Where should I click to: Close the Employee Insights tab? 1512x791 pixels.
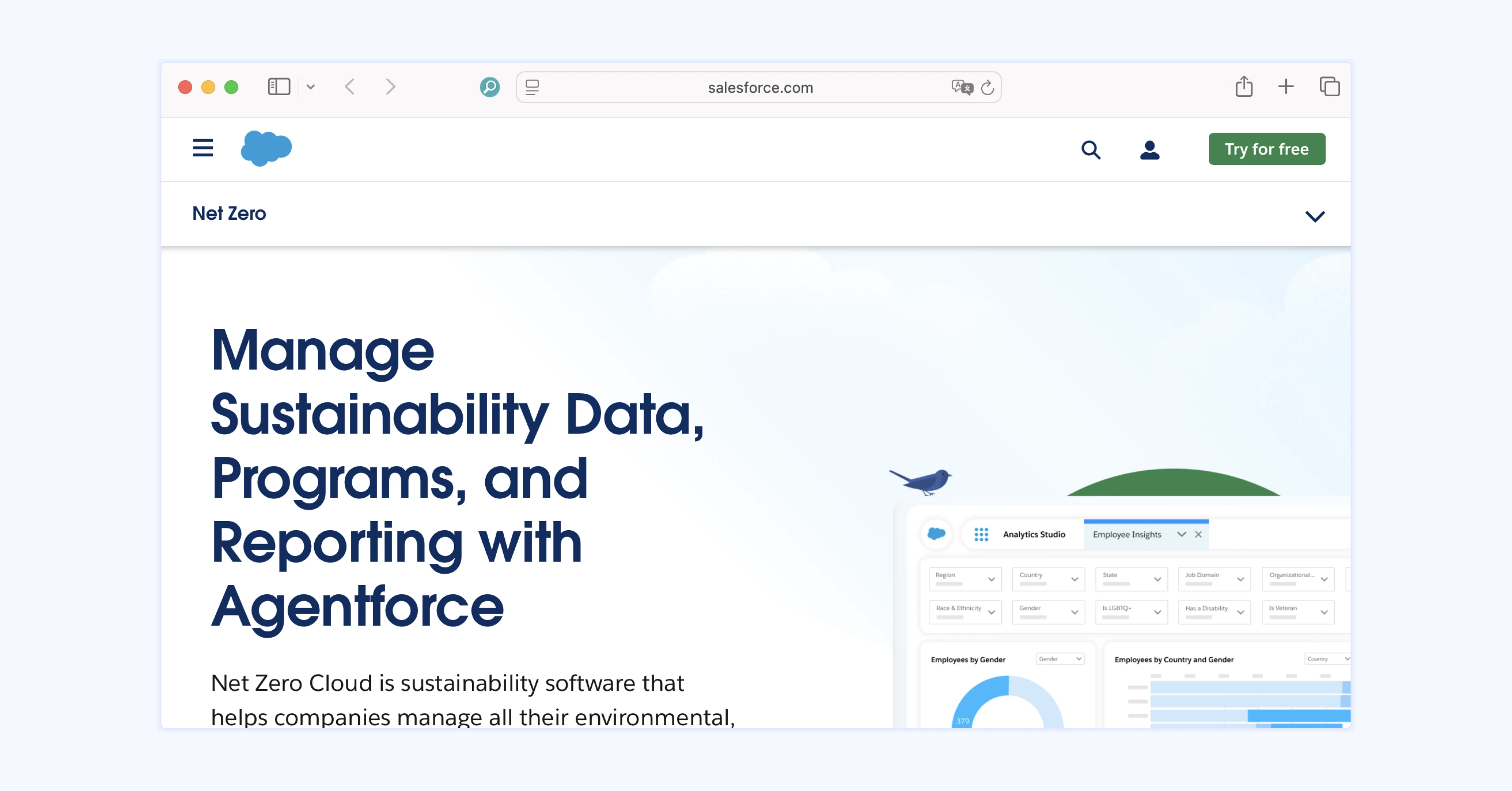point(1198,535)
